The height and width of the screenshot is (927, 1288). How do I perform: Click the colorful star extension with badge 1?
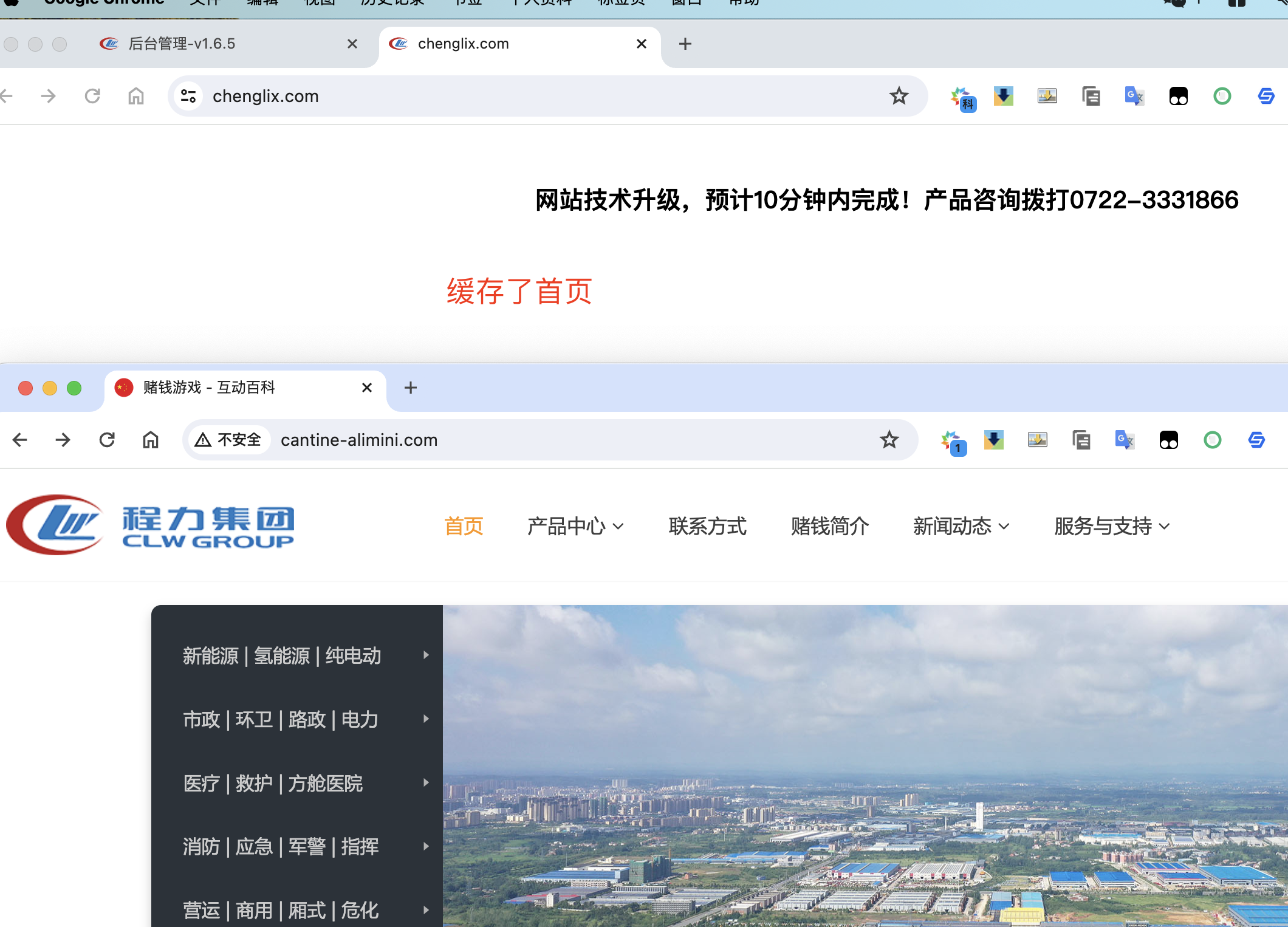pyautogui.click(x=953, y=440)
